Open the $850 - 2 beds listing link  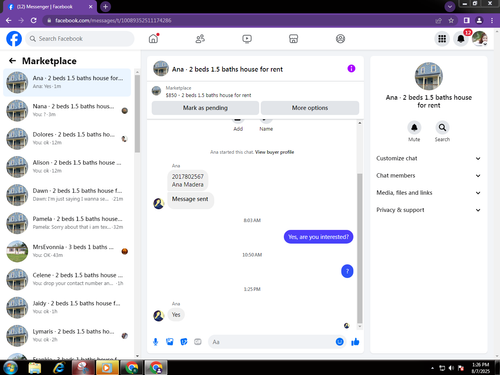point(208,95)
